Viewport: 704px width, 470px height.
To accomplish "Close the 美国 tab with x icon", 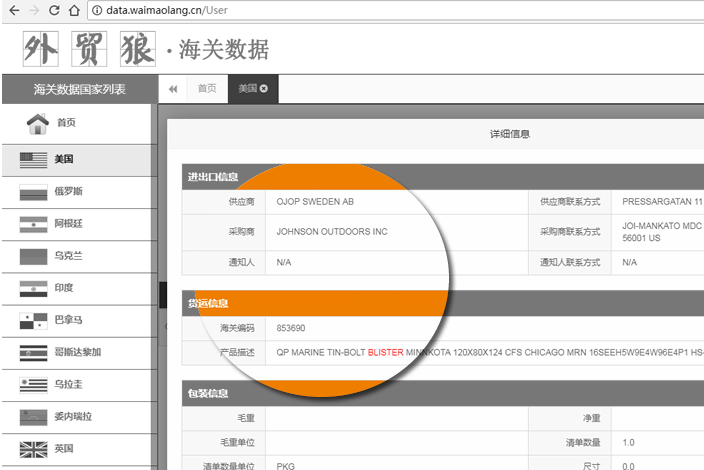I will (x=264, y=89).
